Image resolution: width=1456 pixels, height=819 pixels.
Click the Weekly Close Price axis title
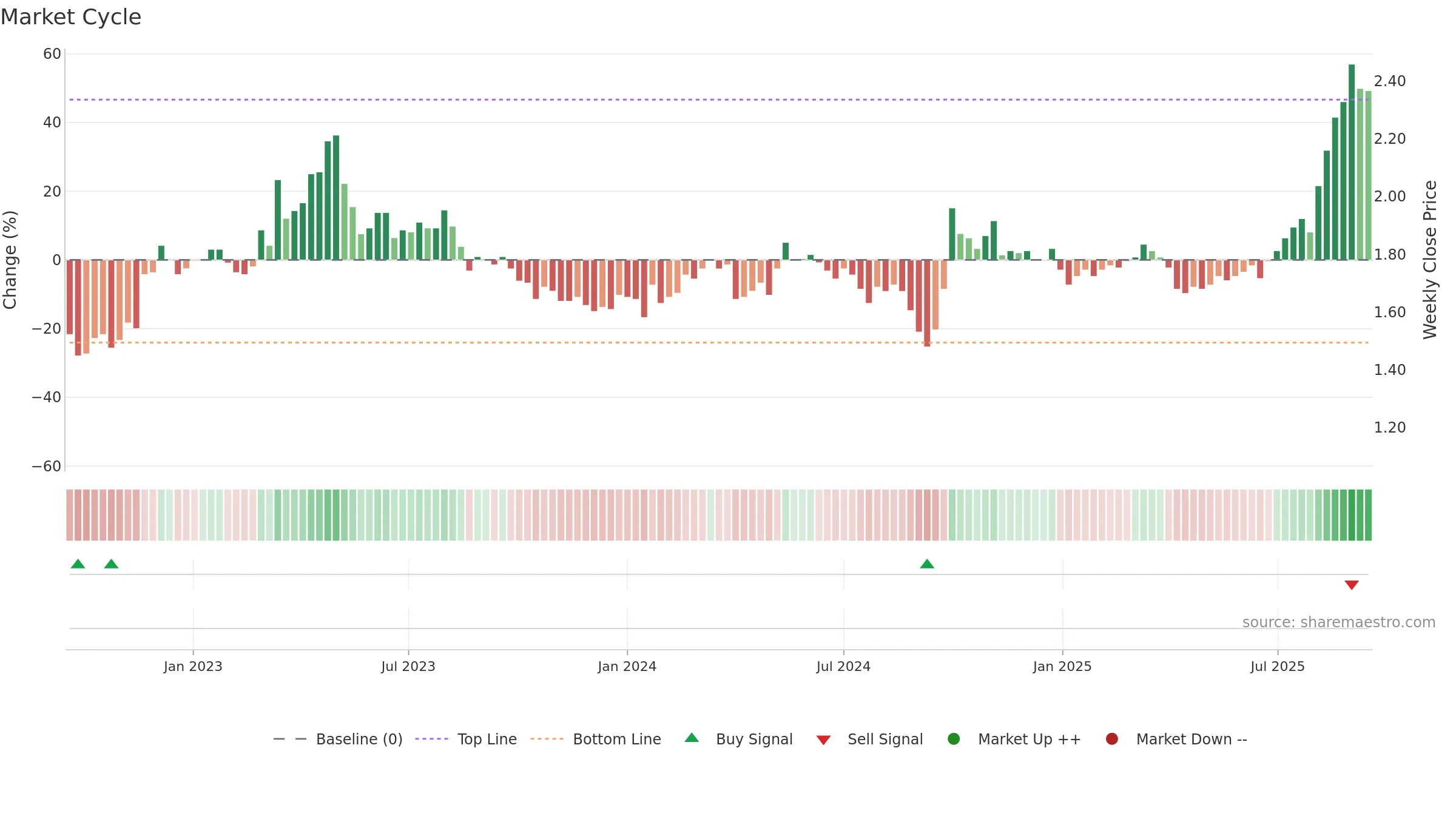[1430, 260]
